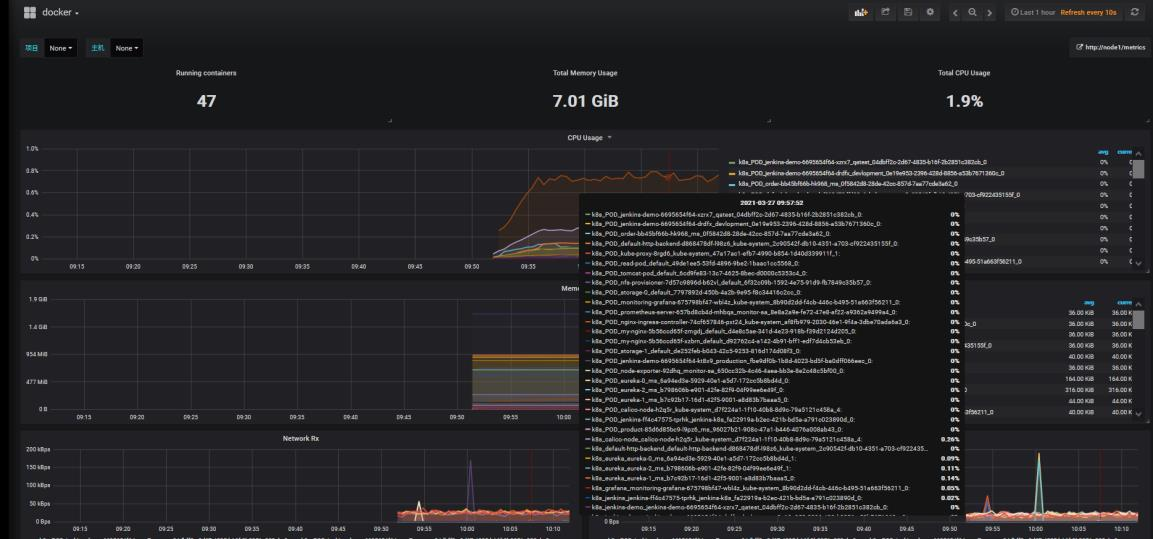Image resolution: width=1153 pixels, height=539 pixels.
Task: Click jenkins-demo drdfx_devlopment legend color swatch
Action: [x=732, y=174]
